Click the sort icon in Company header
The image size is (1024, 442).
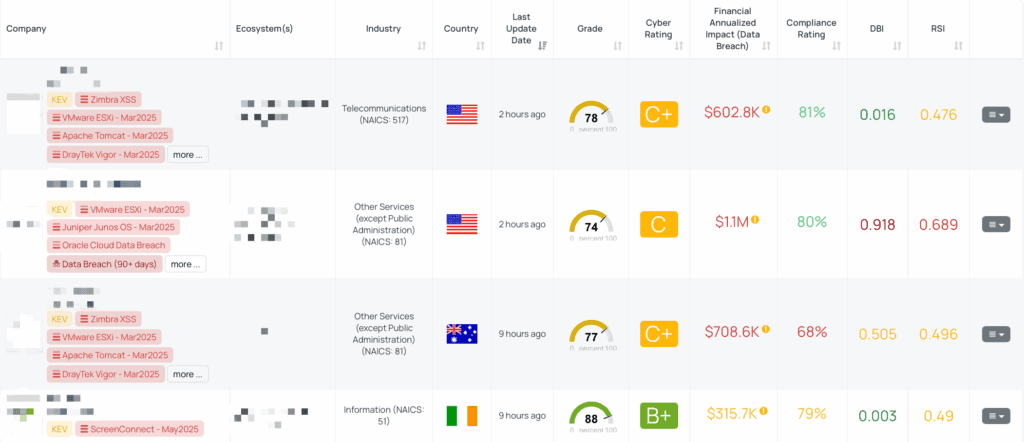219,46
